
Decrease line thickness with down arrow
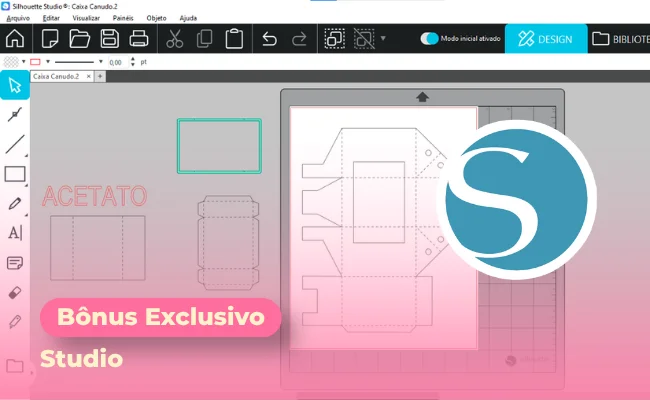(x=133, y=65)
